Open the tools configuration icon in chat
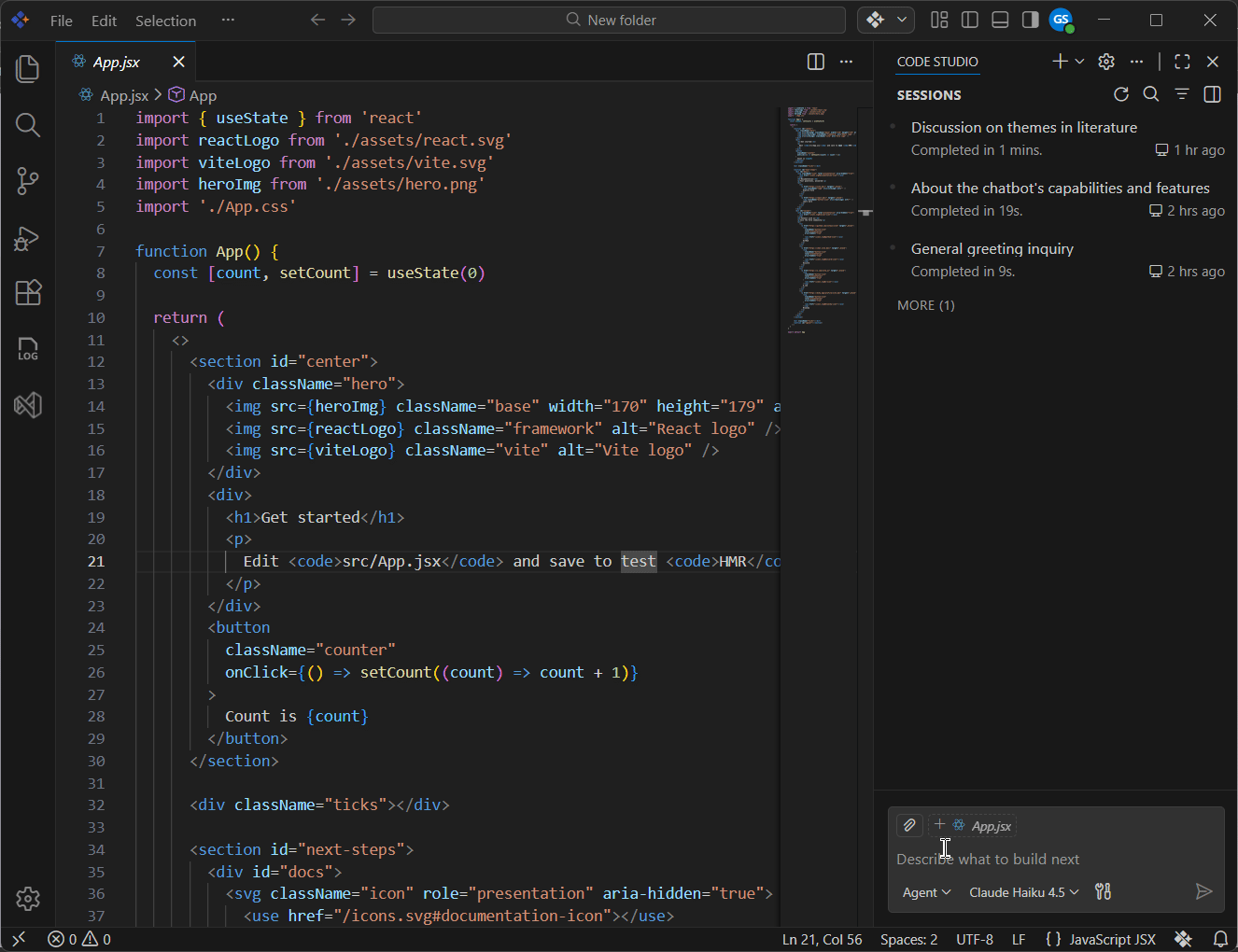Viewport: 1238px width, 952px height. pos(1103,892)
